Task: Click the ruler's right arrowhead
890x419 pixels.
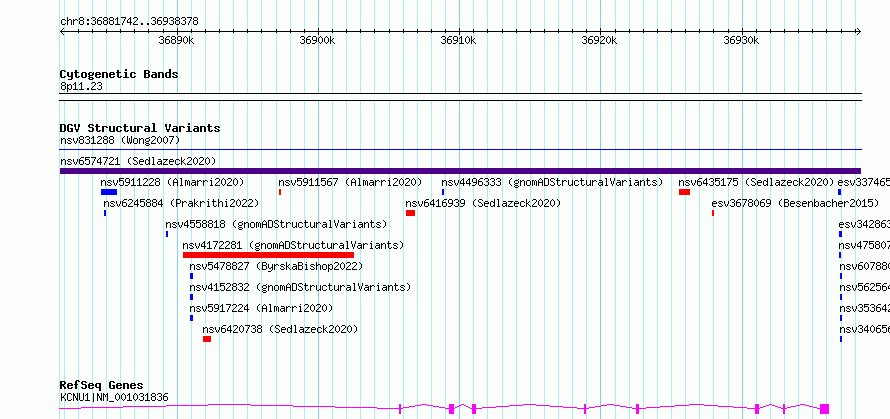Action: click(x=858, y=31)
